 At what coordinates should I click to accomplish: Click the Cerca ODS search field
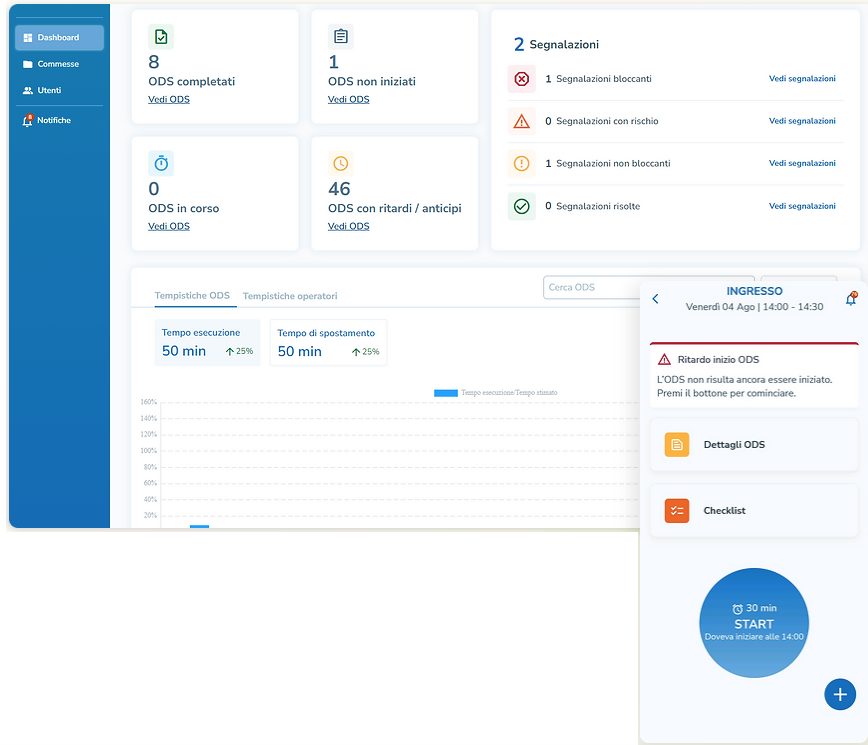[x=590, y=287]
